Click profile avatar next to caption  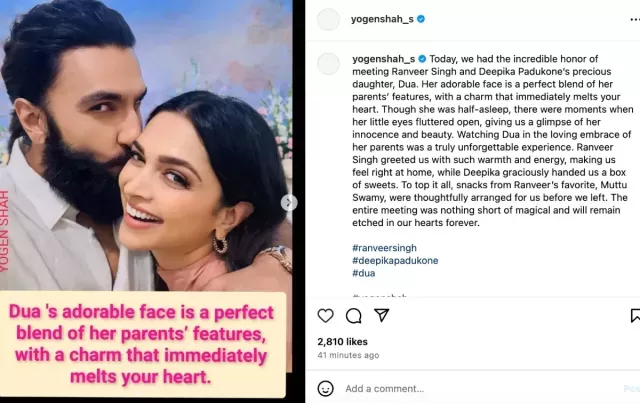tap(328, 64)
